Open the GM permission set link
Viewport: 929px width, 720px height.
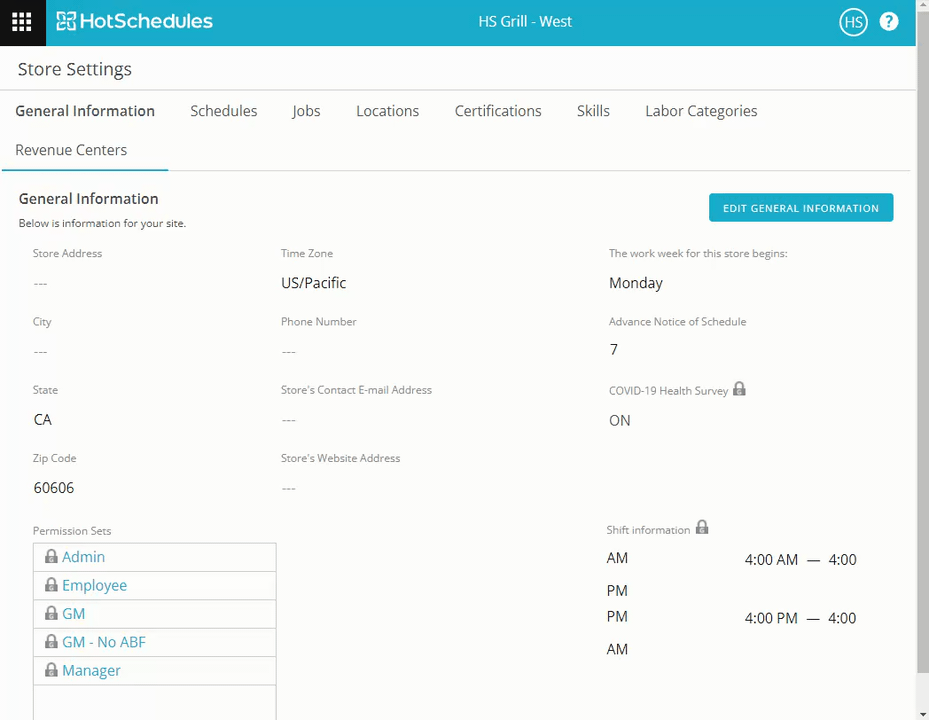tap(73, 614)
